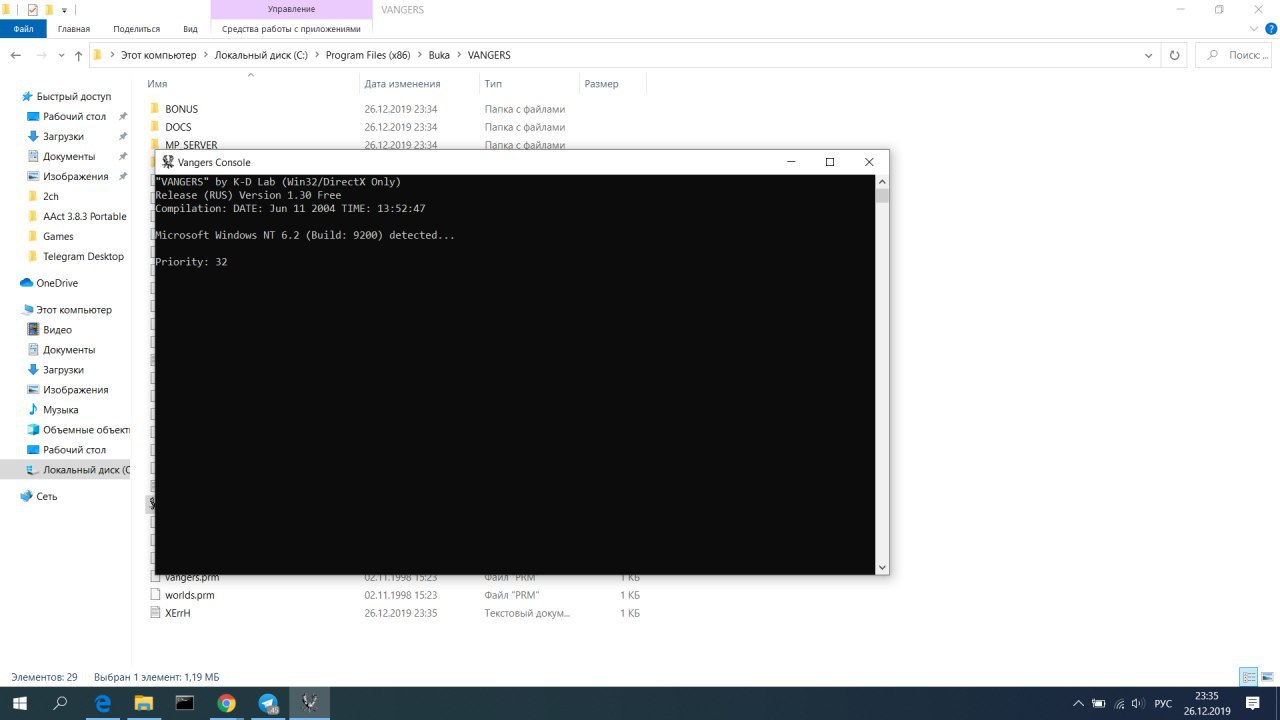Open taskbar search magnifier

60,703
